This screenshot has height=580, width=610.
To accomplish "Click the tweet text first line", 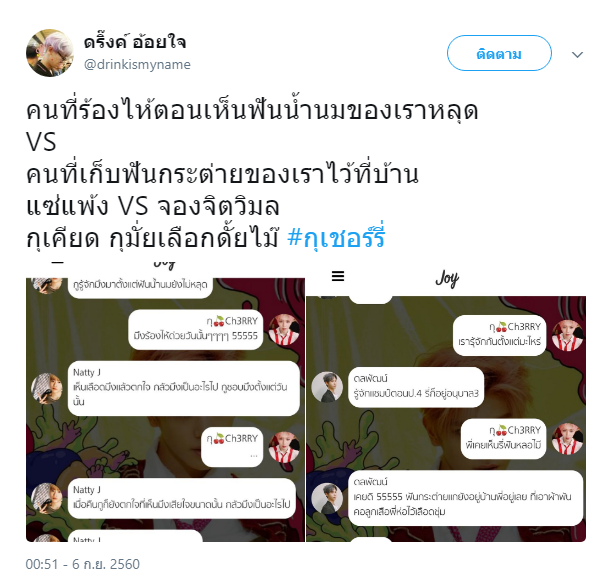I will tap(252, 110).
